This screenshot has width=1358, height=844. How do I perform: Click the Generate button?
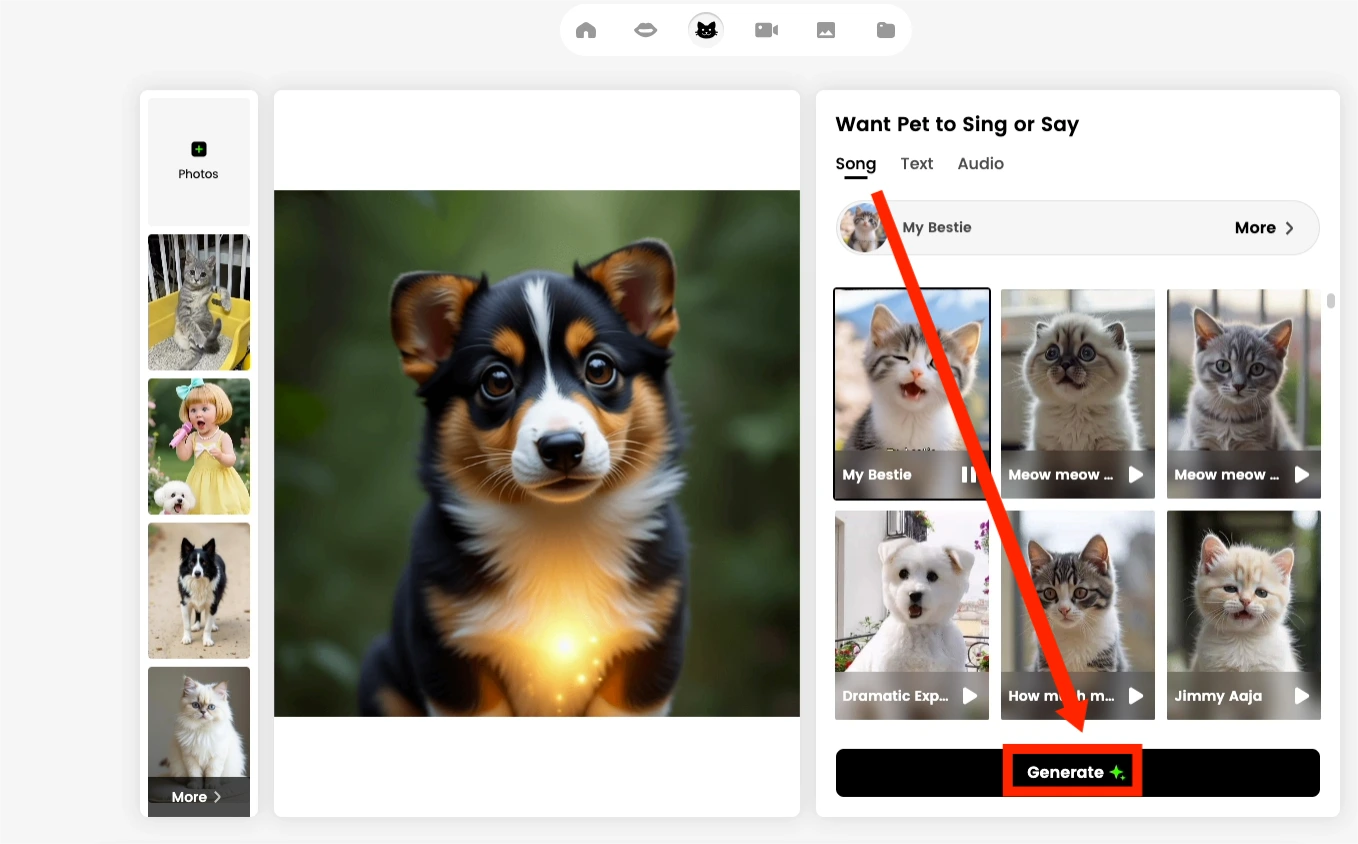coord(1078,771)
